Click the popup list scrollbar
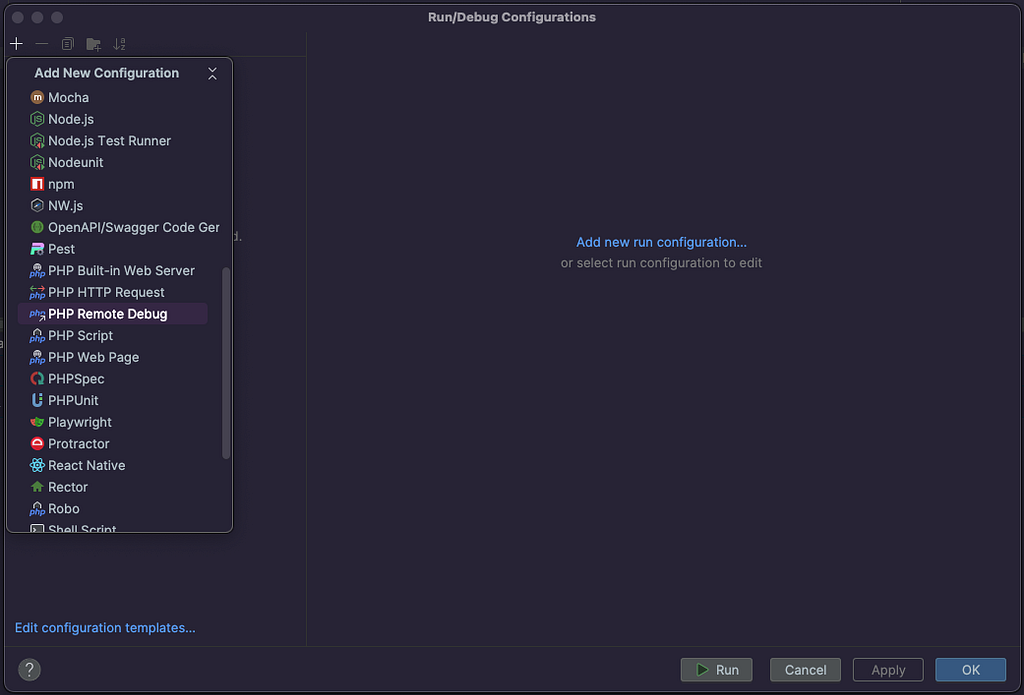The width and height of the screenshot is (1024, 695). point(226,363)
